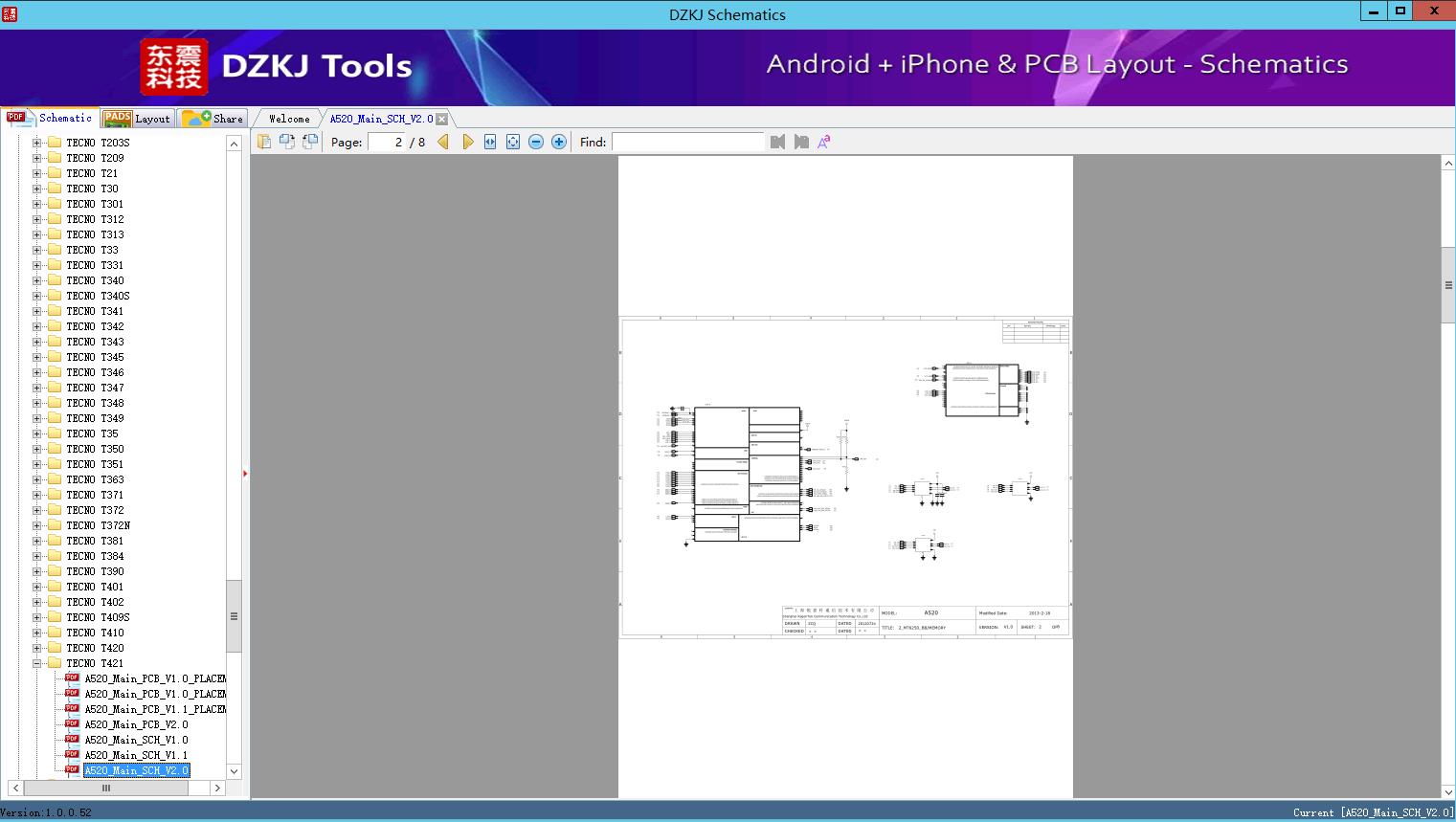Select the TECNO T363 folder
Image resolution: width=1456 pixels, height=822 pixels.
[x=95, y=479]
